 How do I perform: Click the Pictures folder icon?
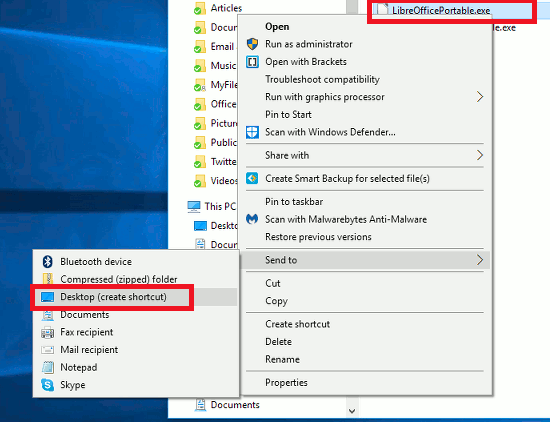coord(200,123)
